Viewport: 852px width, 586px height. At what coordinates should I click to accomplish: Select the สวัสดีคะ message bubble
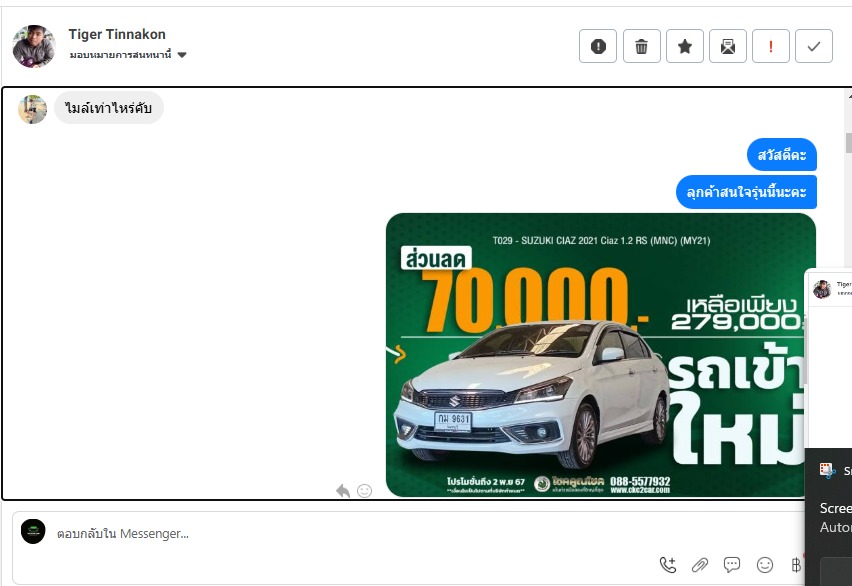click(782, 155)
